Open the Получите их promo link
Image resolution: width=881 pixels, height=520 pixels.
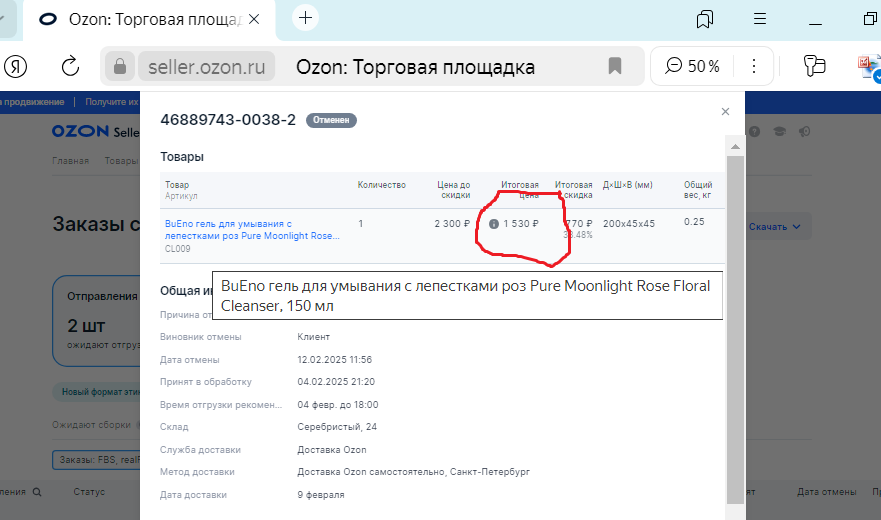coord(112,102)
